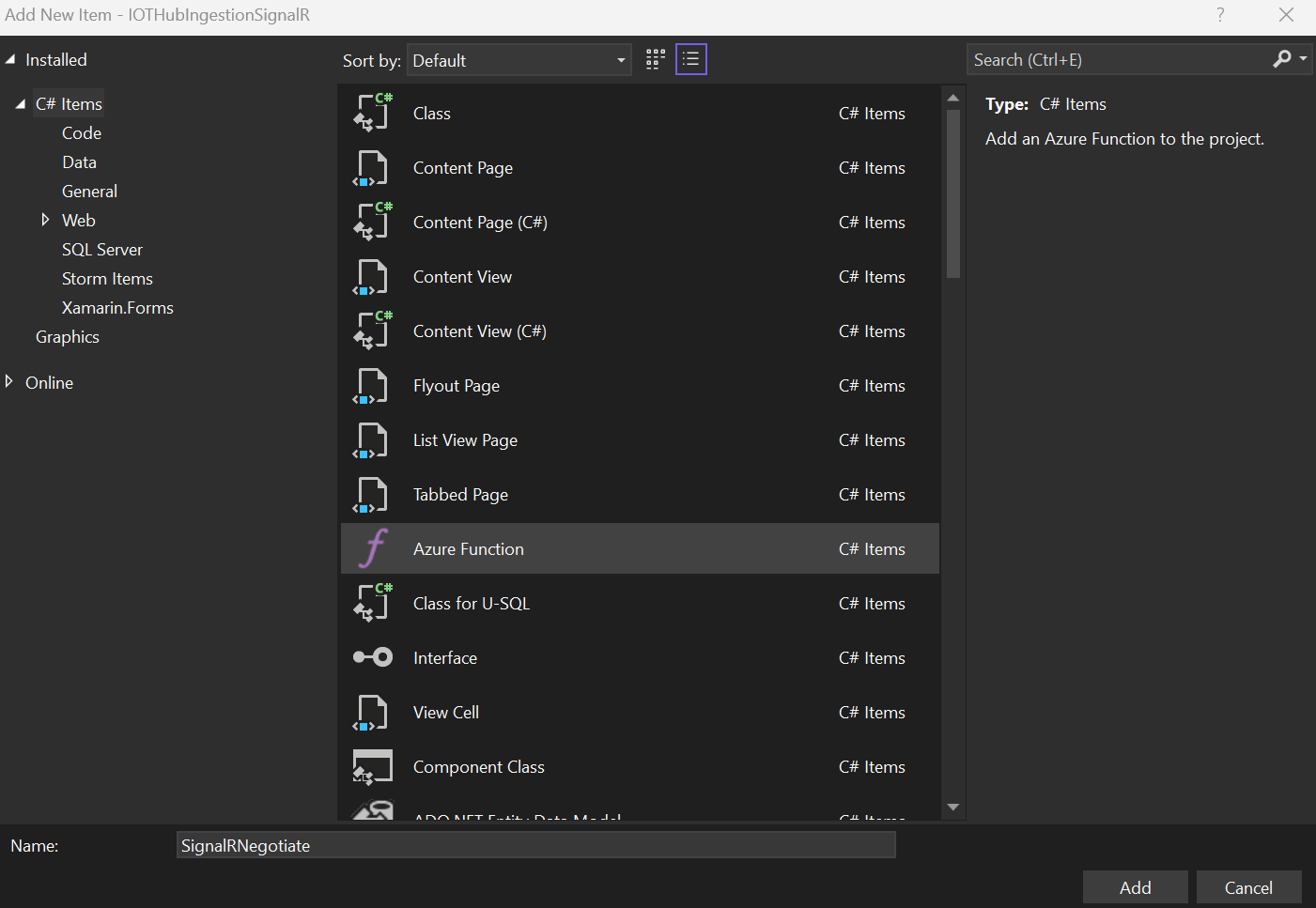Expand the Online section
The width and height of the screenshot is (1316, 908).
tap(9, 381)
